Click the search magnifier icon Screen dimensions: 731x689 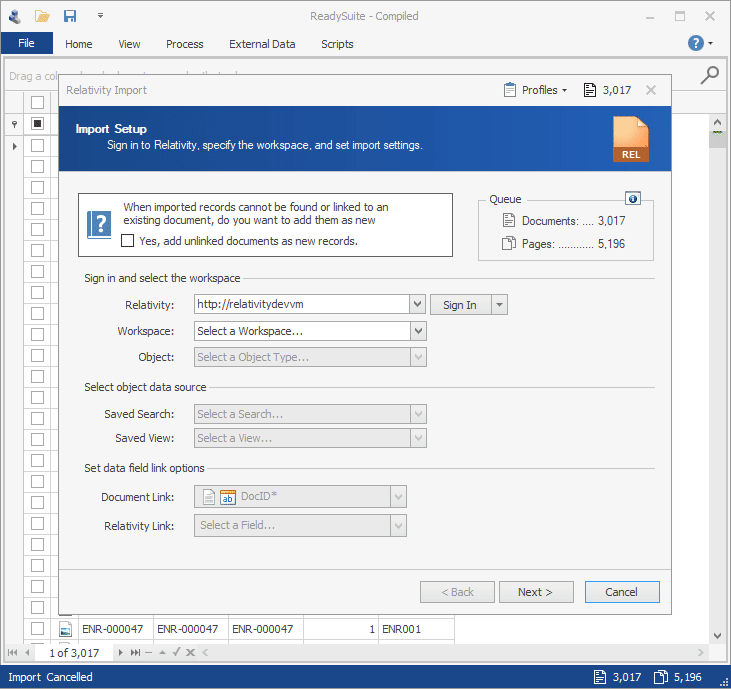pos(710,75)
